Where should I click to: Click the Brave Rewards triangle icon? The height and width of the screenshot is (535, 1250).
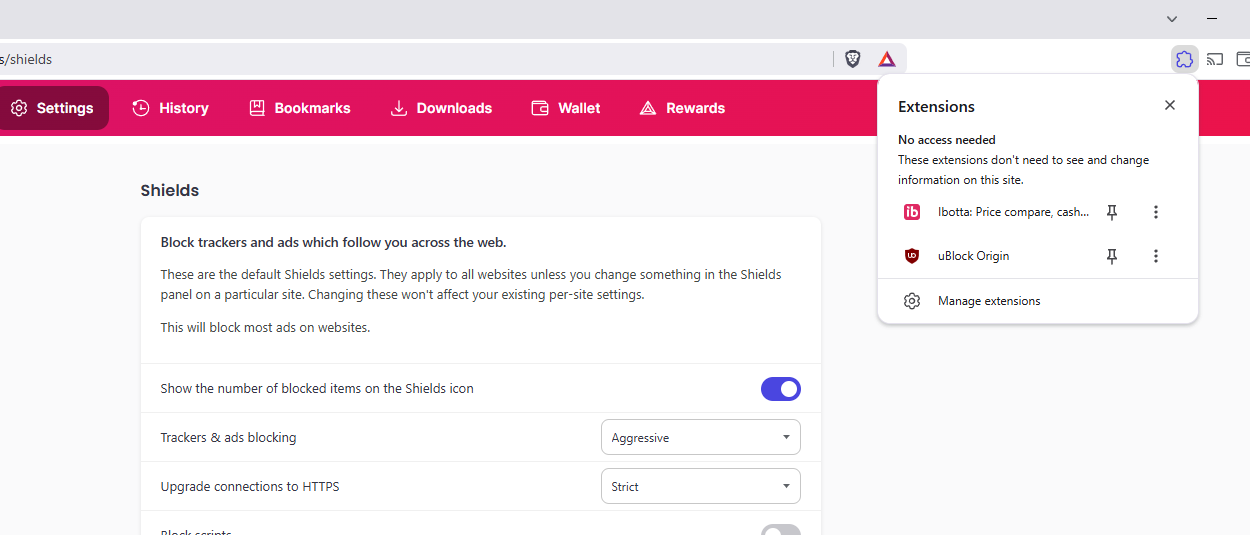(886, 59)
